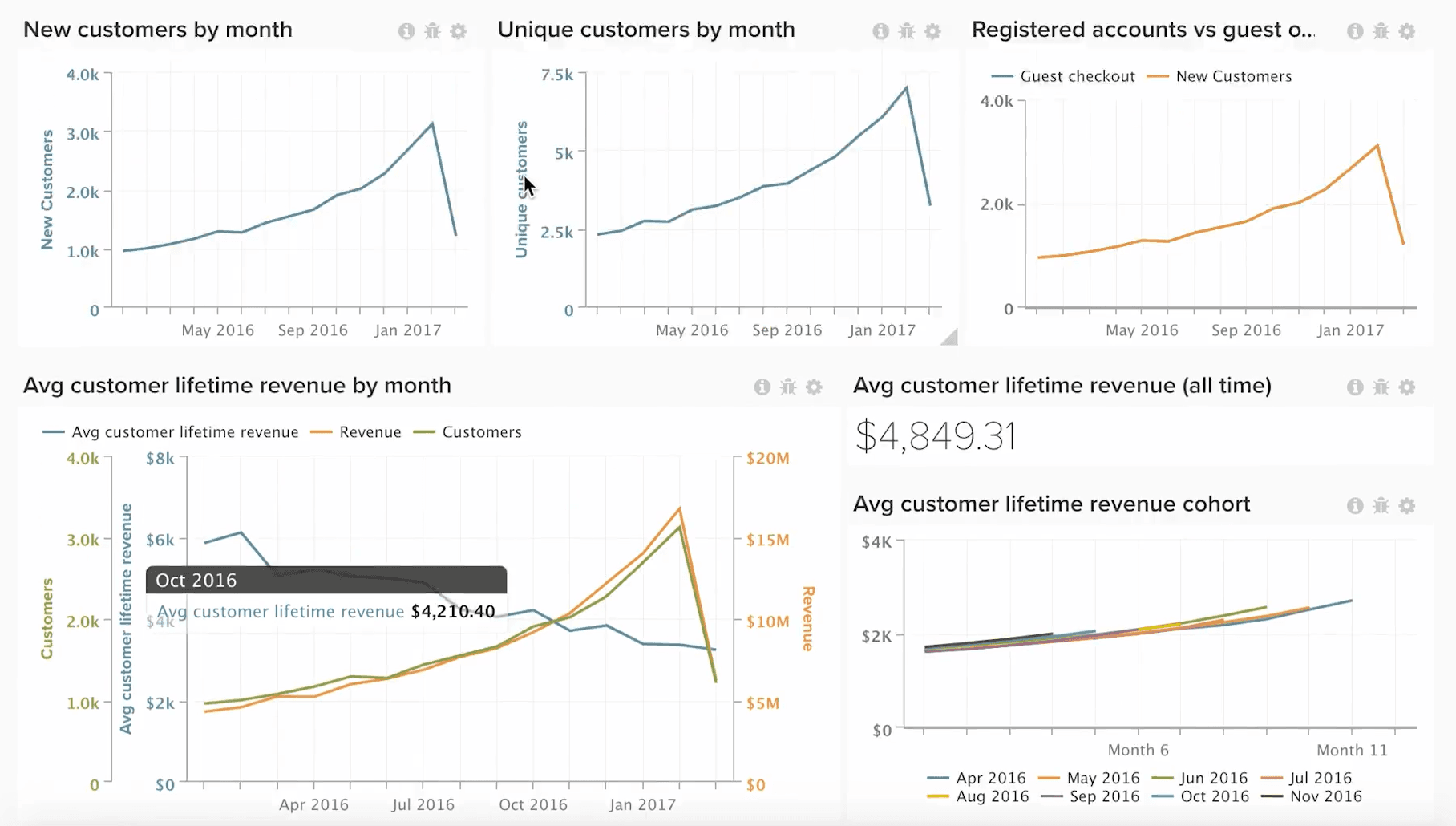Open gear settings for revenue cohort chart
This screenshot has height=826, width=1456.
point(1406,506)
